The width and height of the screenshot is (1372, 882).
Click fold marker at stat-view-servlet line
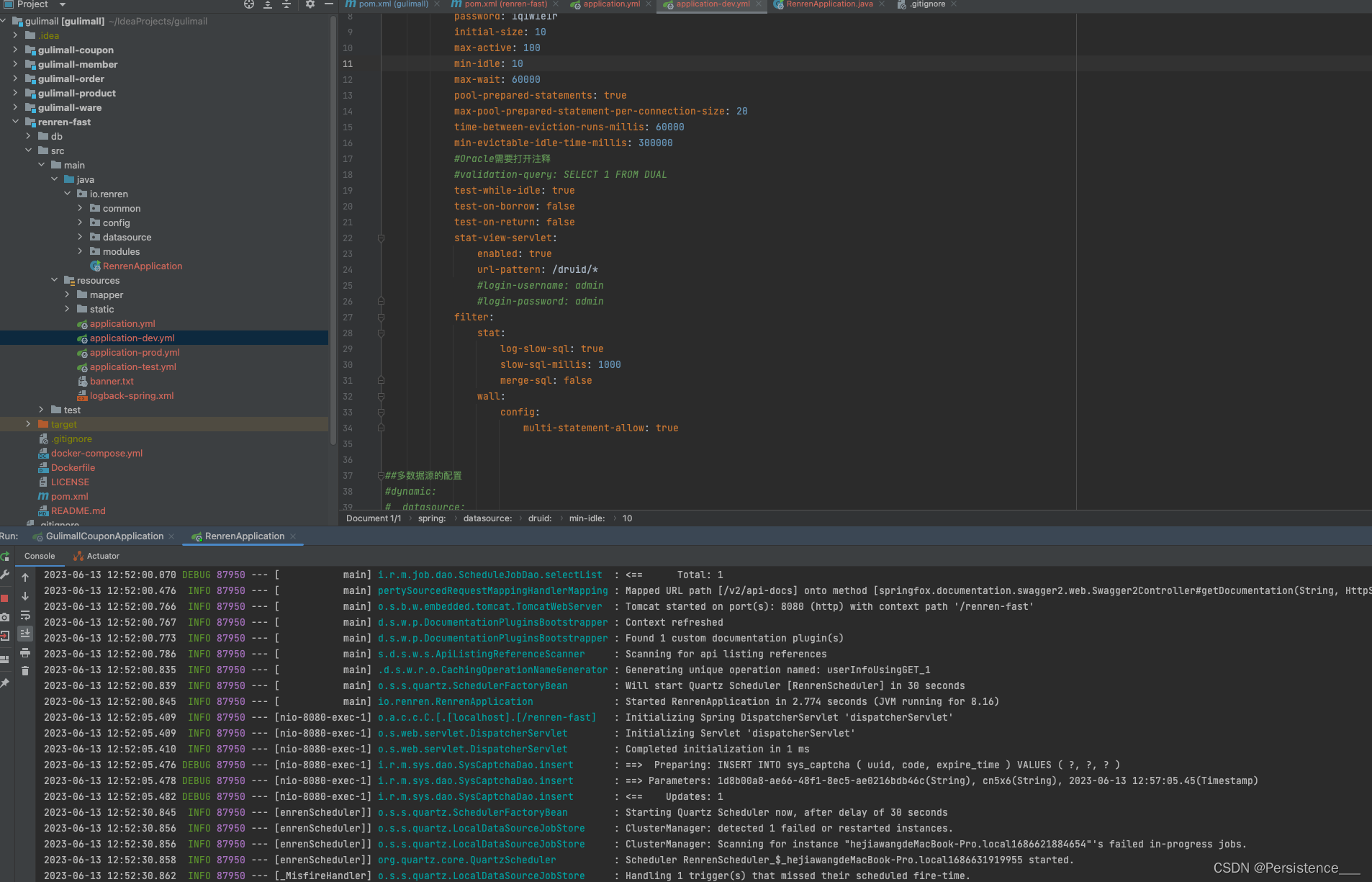381,238
